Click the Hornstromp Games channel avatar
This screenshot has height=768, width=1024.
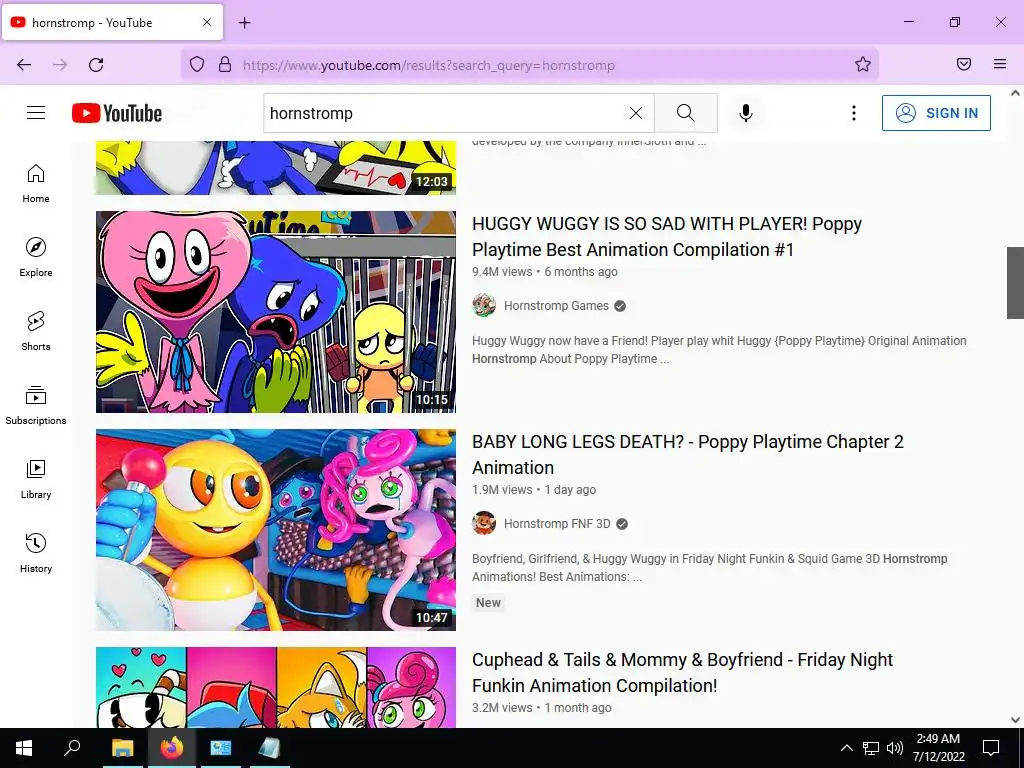(484, 305)
